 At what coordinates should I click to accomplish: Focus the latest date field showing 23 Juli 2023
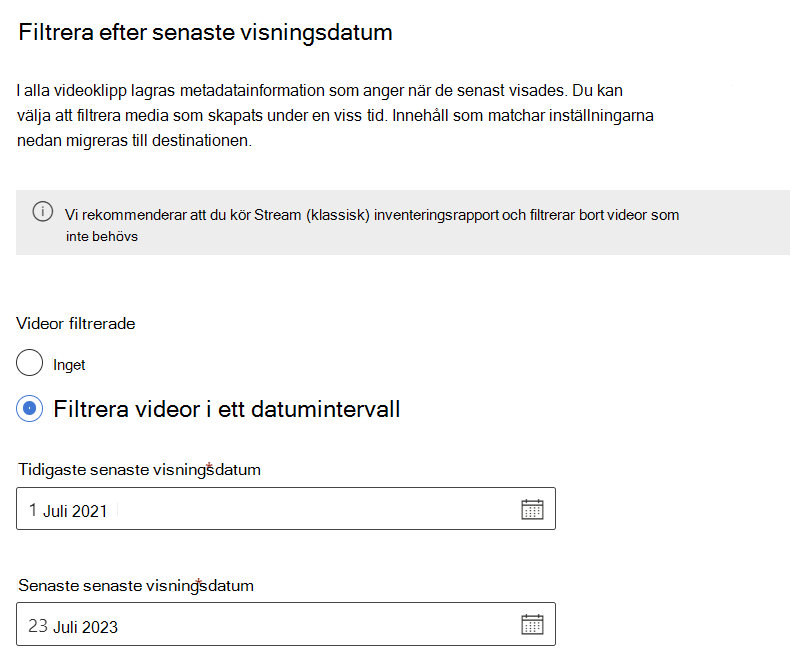[286, 624]
